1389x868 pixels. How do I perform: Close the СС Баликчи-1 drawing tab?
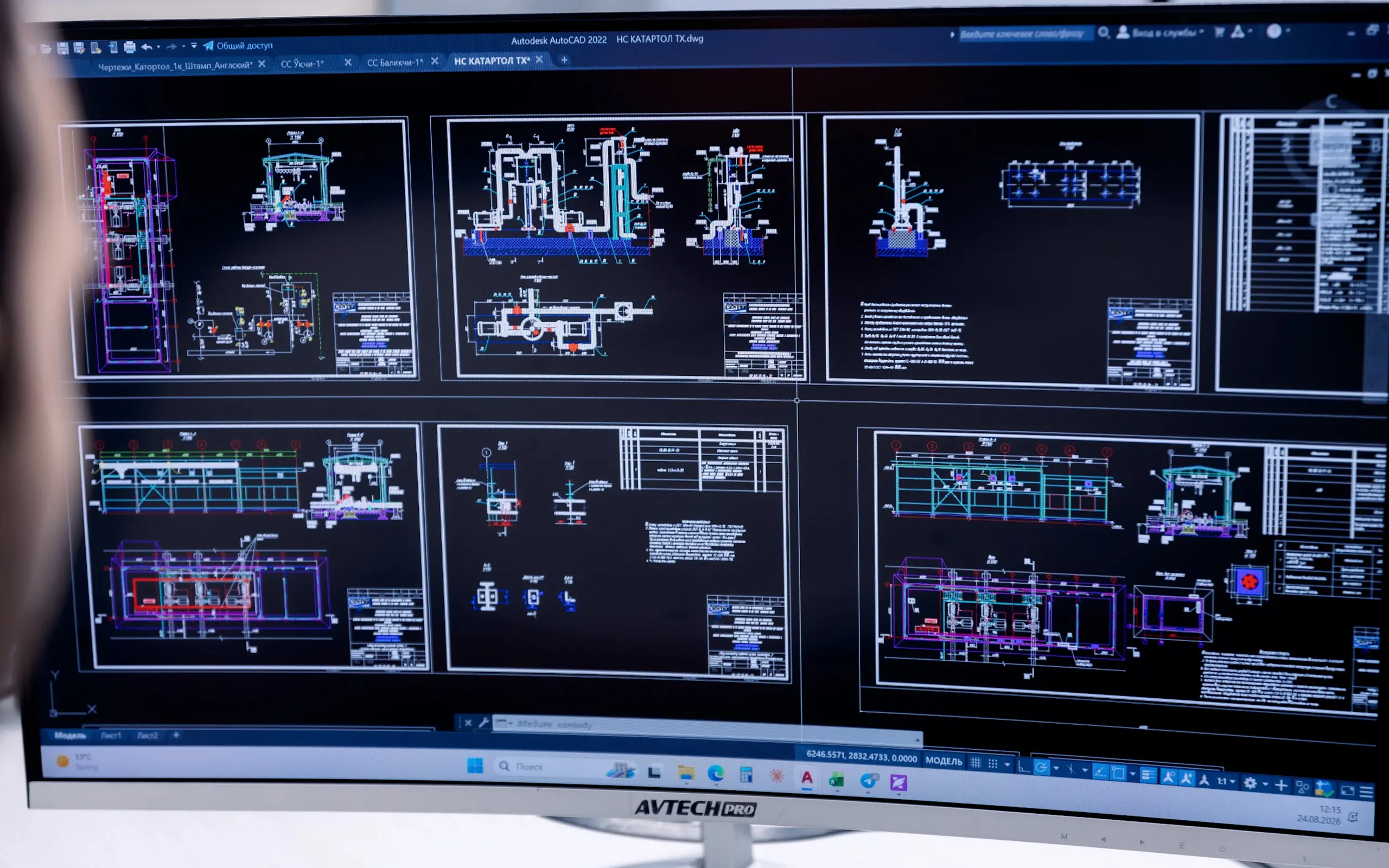[x=435, y=61]
